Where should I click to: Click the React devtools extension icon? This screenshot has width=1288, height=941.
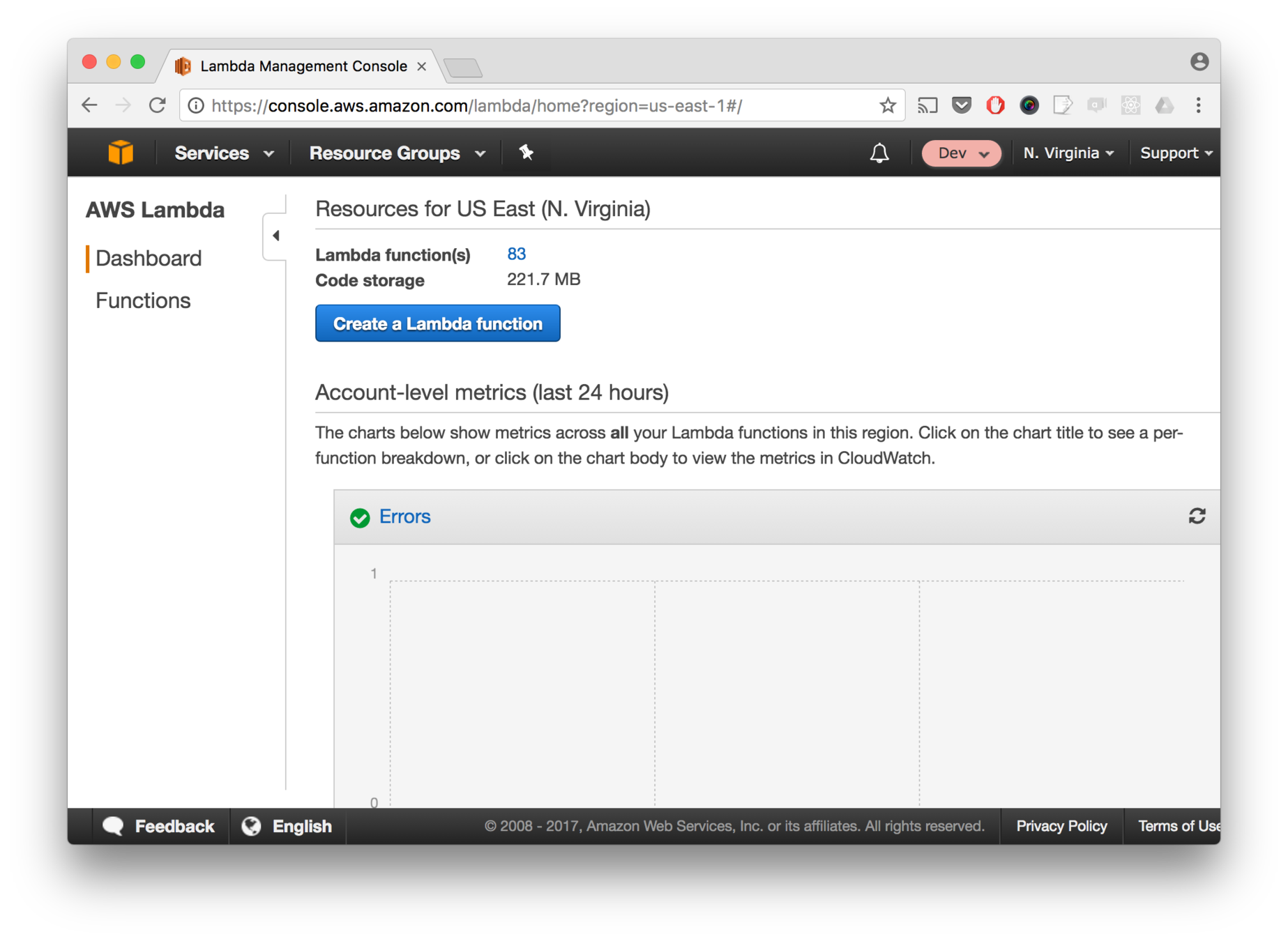click(1130, 105)
